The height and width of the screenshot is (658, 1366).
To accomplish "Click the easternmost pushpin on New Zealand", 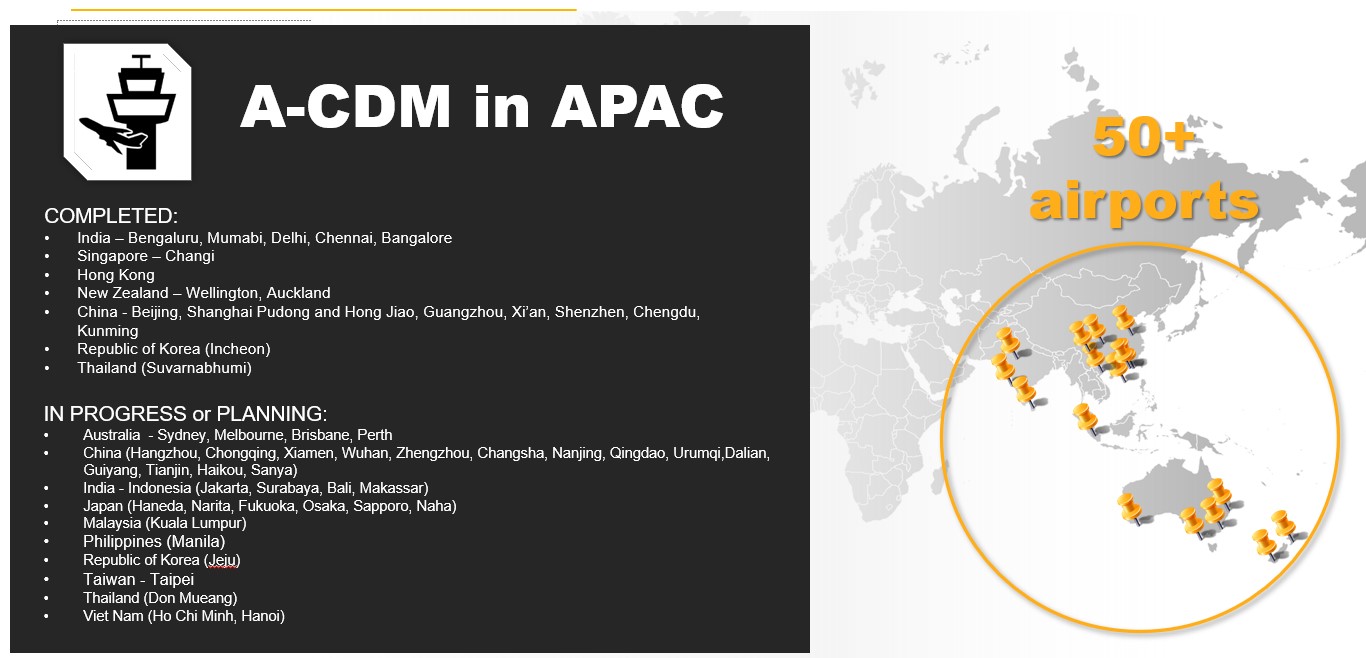I will click(x=1283, y=523).
